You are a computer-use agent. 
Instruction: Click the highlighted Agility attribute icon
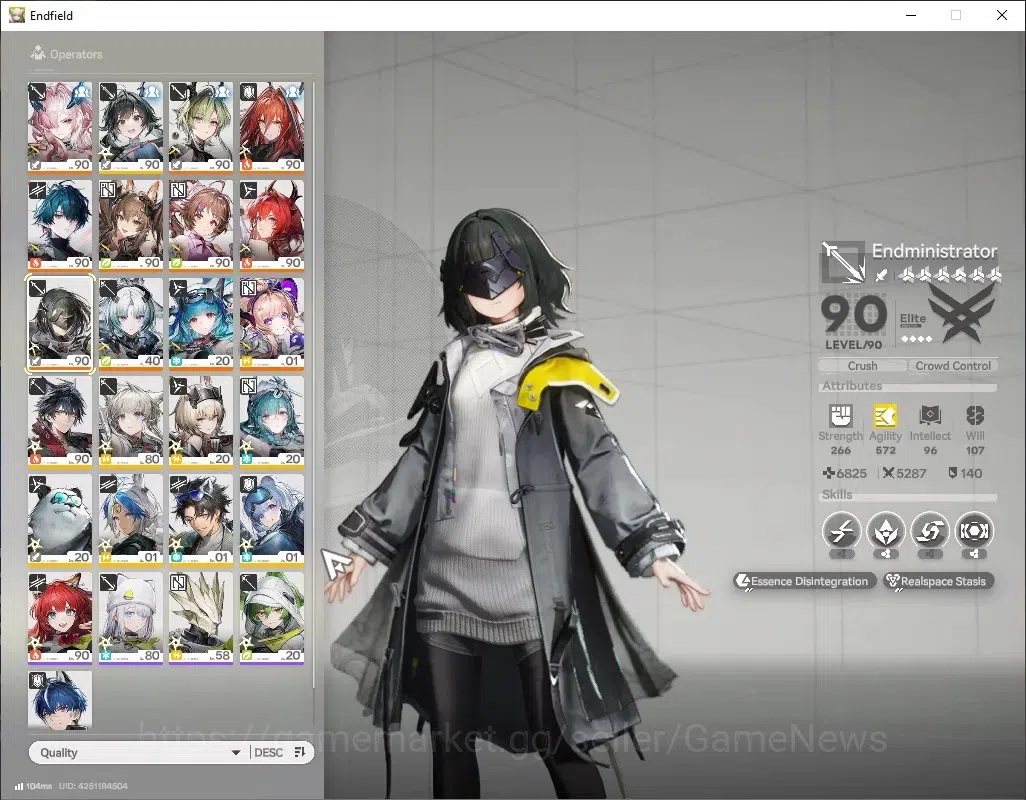(x=885, y=415)
